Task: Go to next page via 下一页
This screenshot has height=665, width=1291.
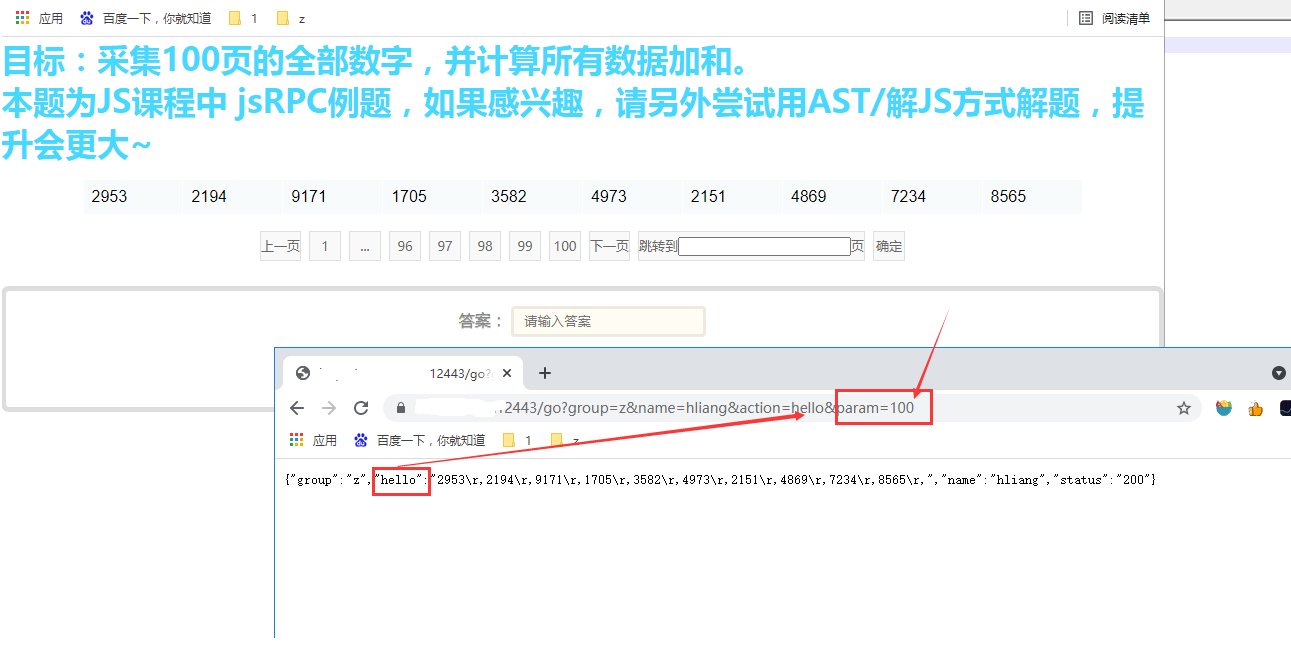Action: click(x=609, y=246)
